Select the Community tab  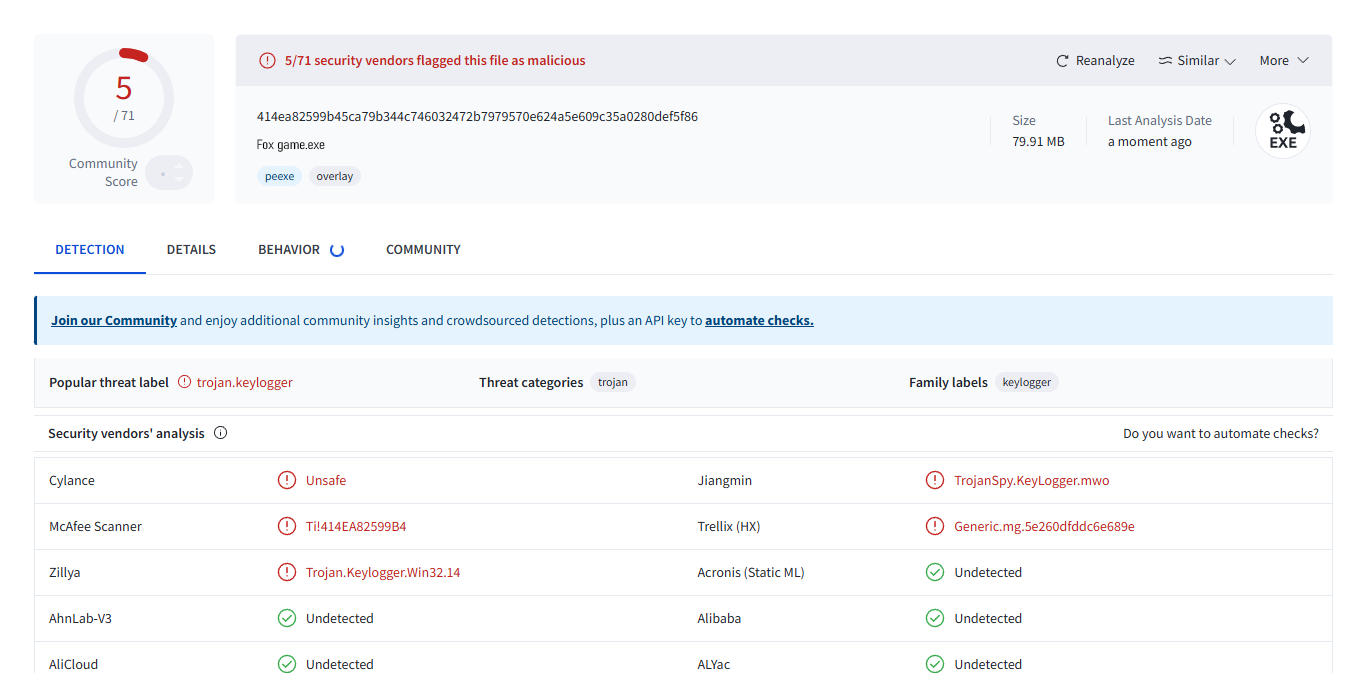423,249
